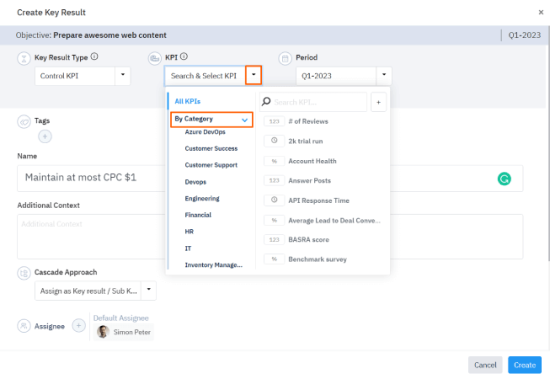Add an assignee with plus icon
This screenshot has width=550, height=379.
coord(79,326)
